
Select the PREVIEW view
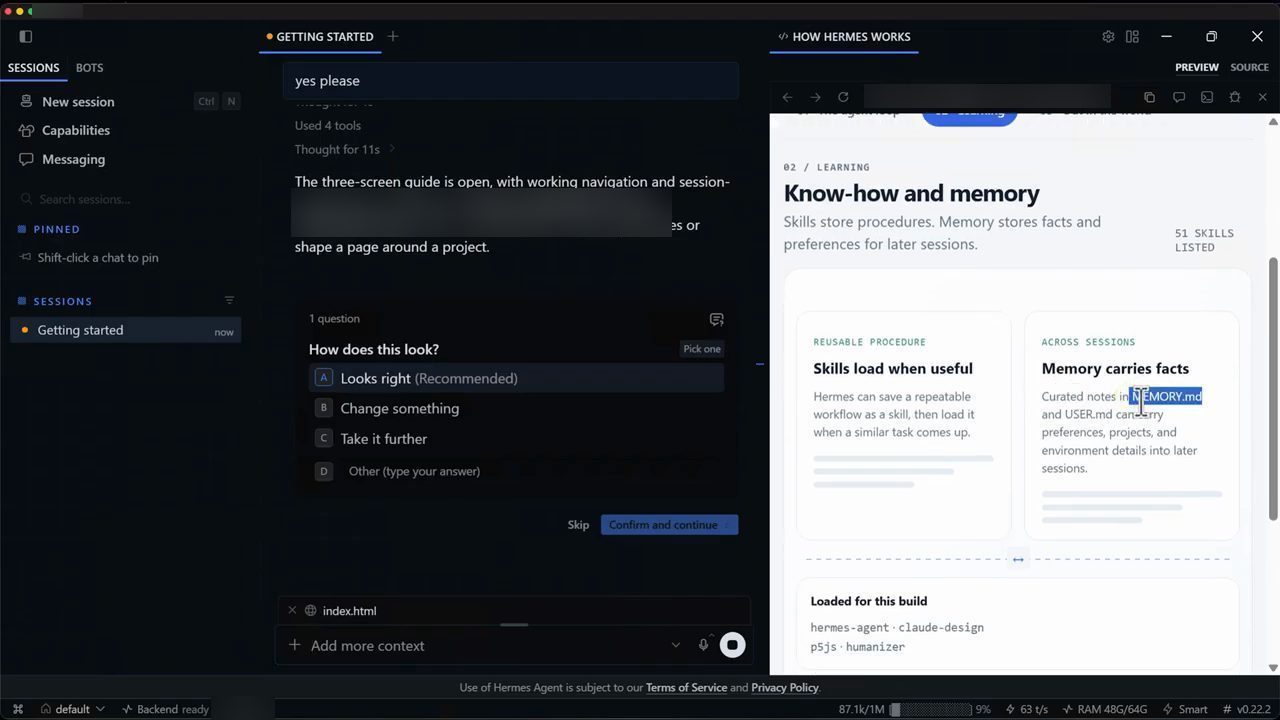coord(1197,67)
